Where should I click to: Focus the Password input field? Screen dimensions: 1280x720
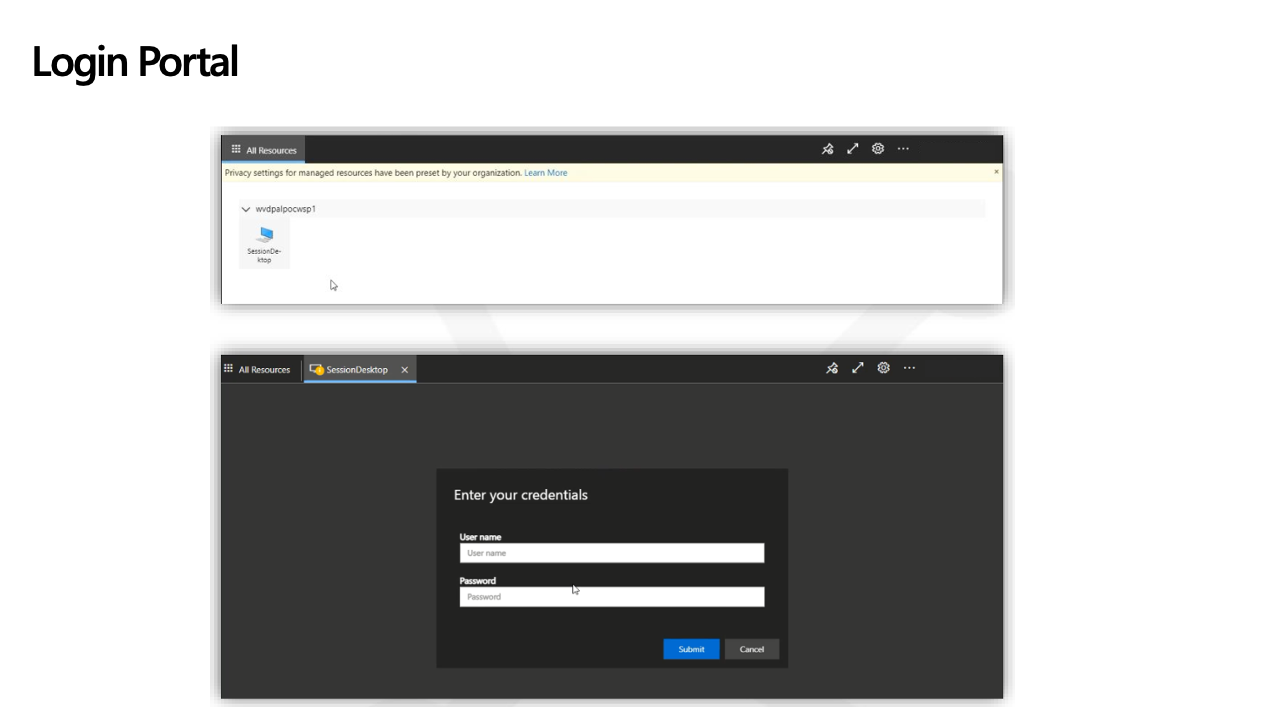tap(612, 597)
